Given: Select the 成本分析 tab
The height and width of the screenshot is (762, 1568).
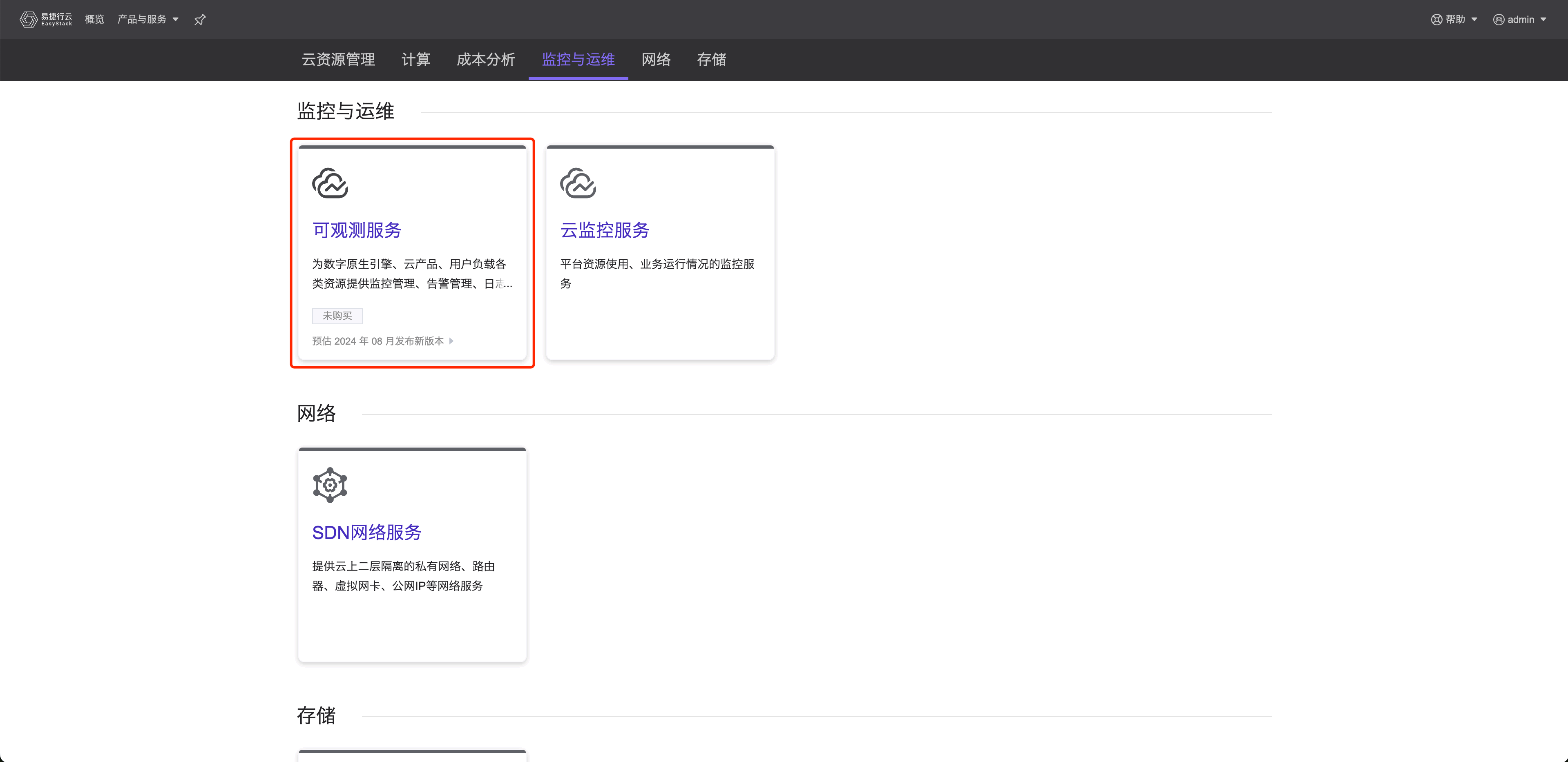Looking at the screenshot, I should tap(486, 60).
